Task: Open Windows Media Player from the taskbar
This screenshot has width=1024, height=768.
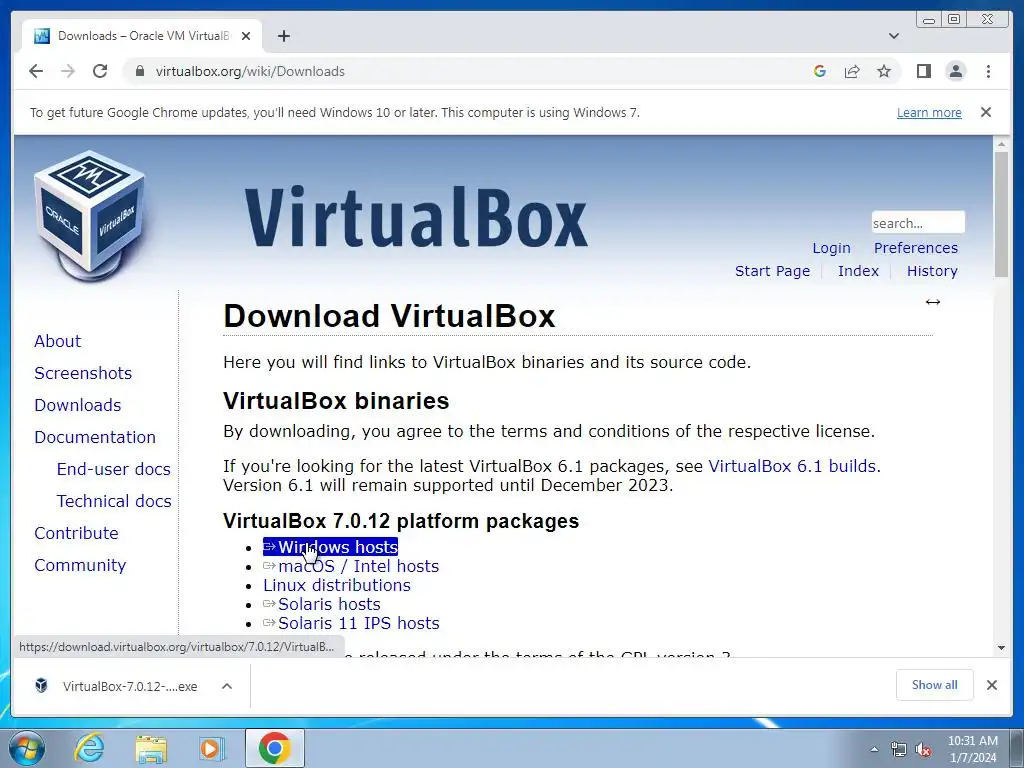Action: point(211,748)
